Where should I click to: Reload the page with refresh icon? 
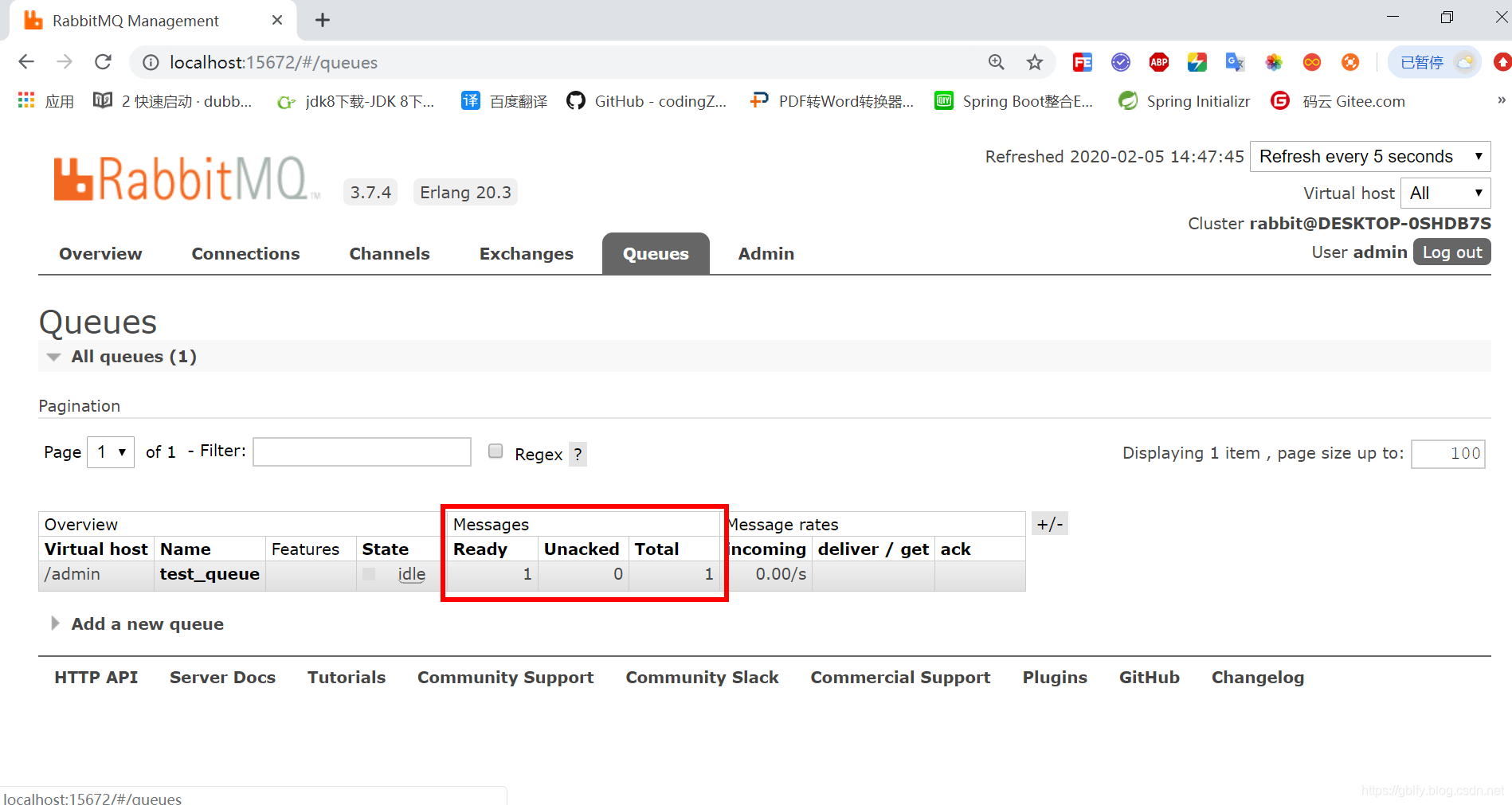(103, 62)
